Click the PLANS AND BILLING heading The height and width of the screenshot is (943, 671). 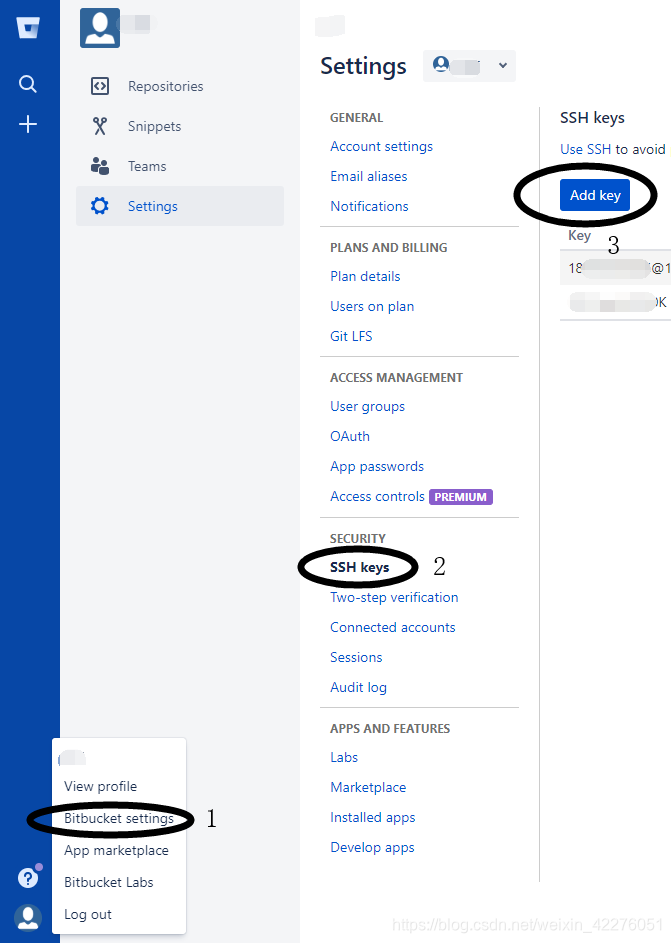[x=388, y=248]
